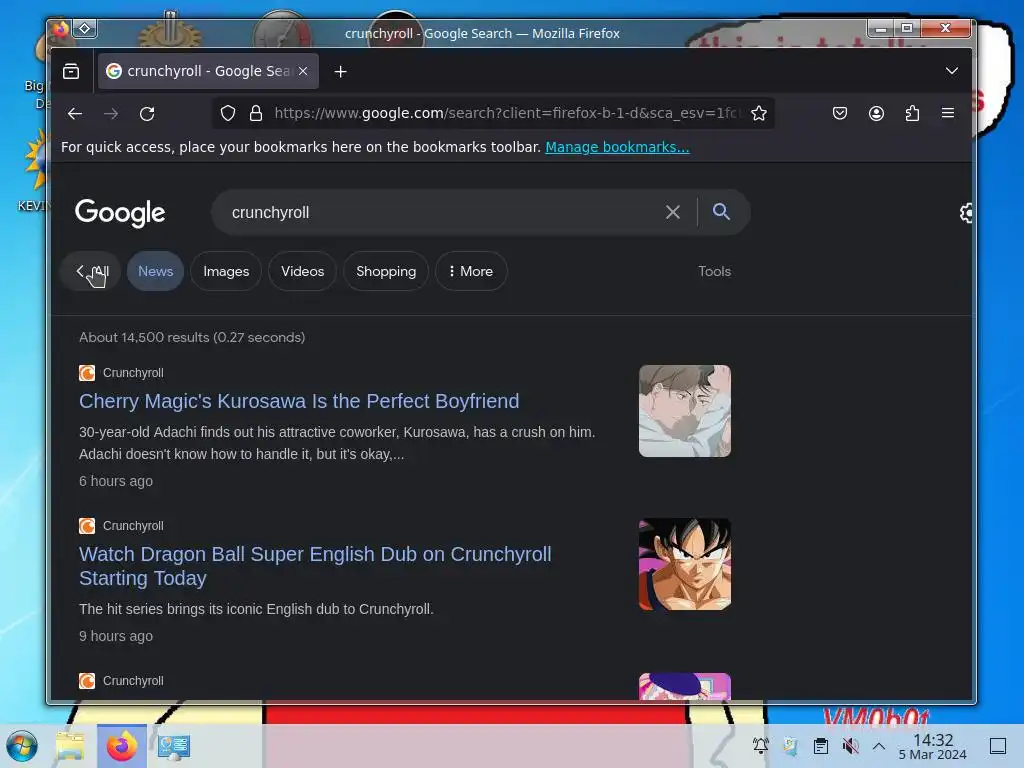Viewport: 1024px width, 768px height.
Task: Toggle keep-on-all-desktops pin in titlebar
Action: tap(85, 29)
